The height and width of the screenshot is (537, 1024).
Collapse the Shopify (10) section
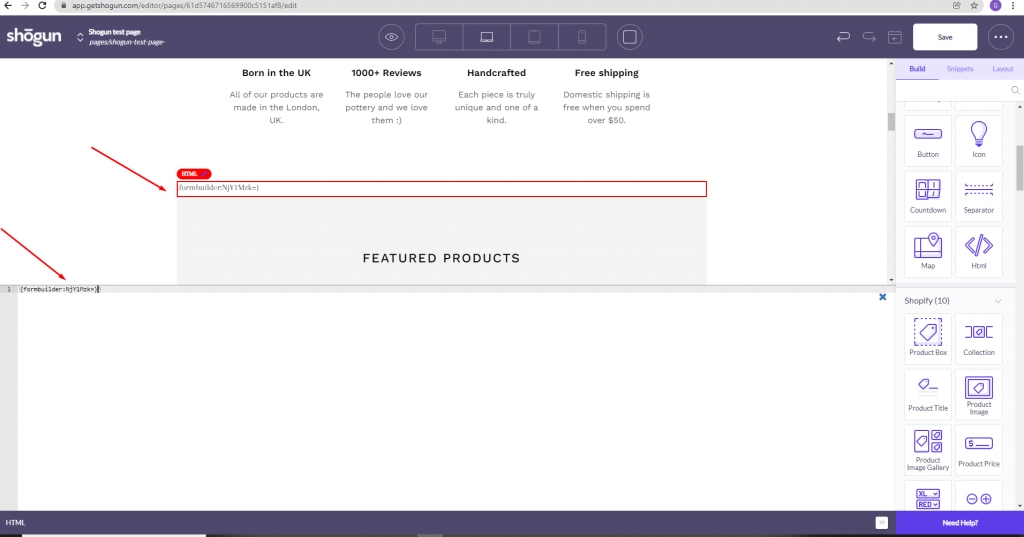997,301
